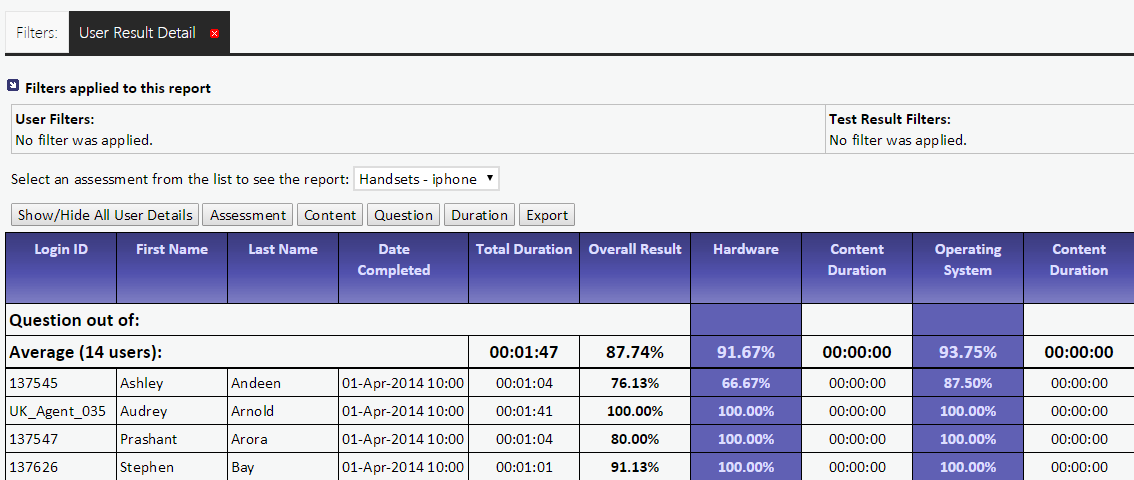Image resolution: width=1134 pixels, height=480 pixels.
Task: Select login ID UK_Agent_035 row
Action: (57, 411)
